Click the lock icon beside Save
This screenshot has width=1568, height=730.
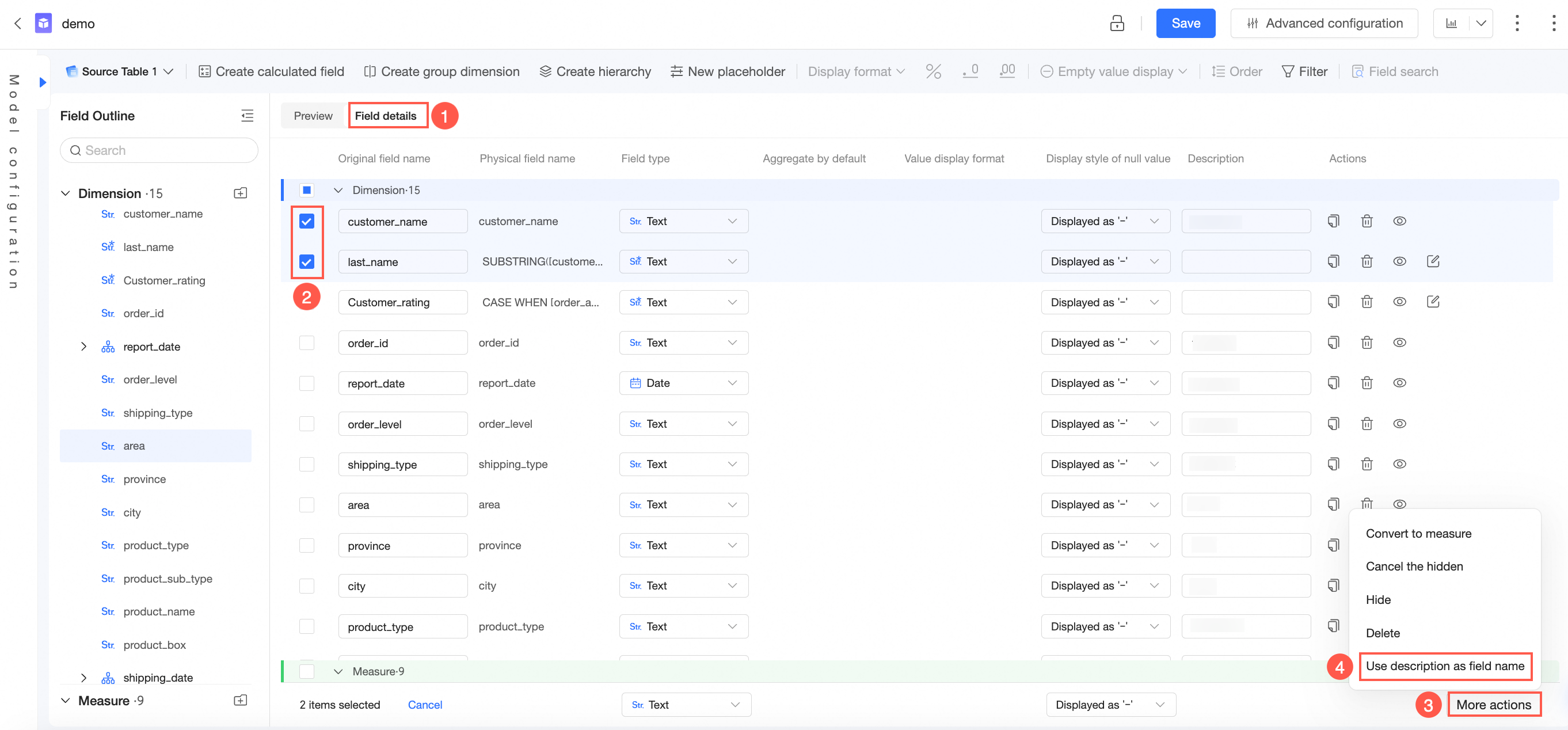coord(1117,23)
